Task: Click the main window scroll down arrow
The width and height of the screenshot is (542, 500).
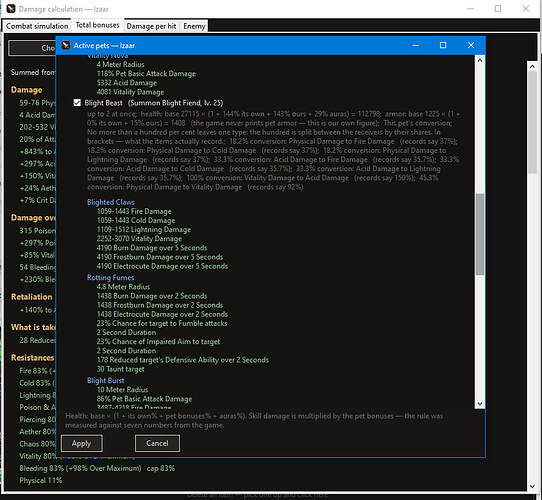Action: point(532,486)
